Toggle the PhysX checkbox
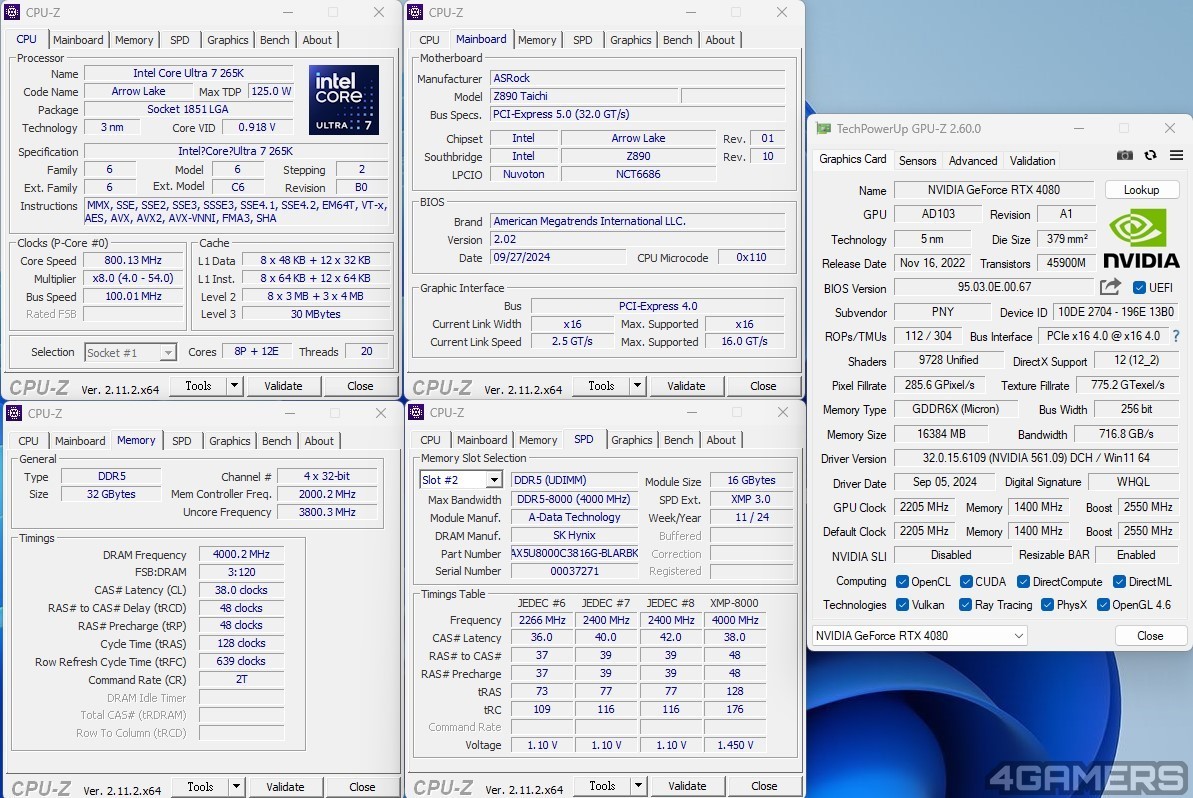 click(x=1048, y=605)
